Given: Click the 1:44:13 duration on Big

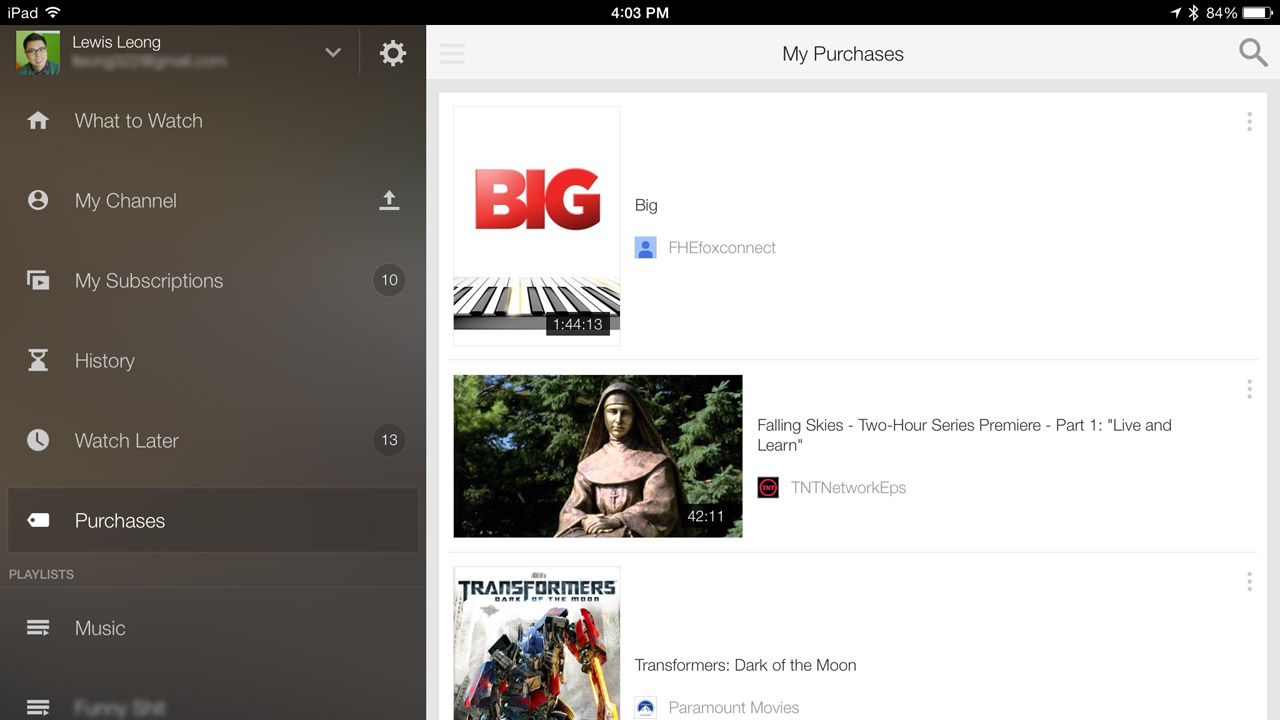Looking at the screenshot, I should click(578, 324).
